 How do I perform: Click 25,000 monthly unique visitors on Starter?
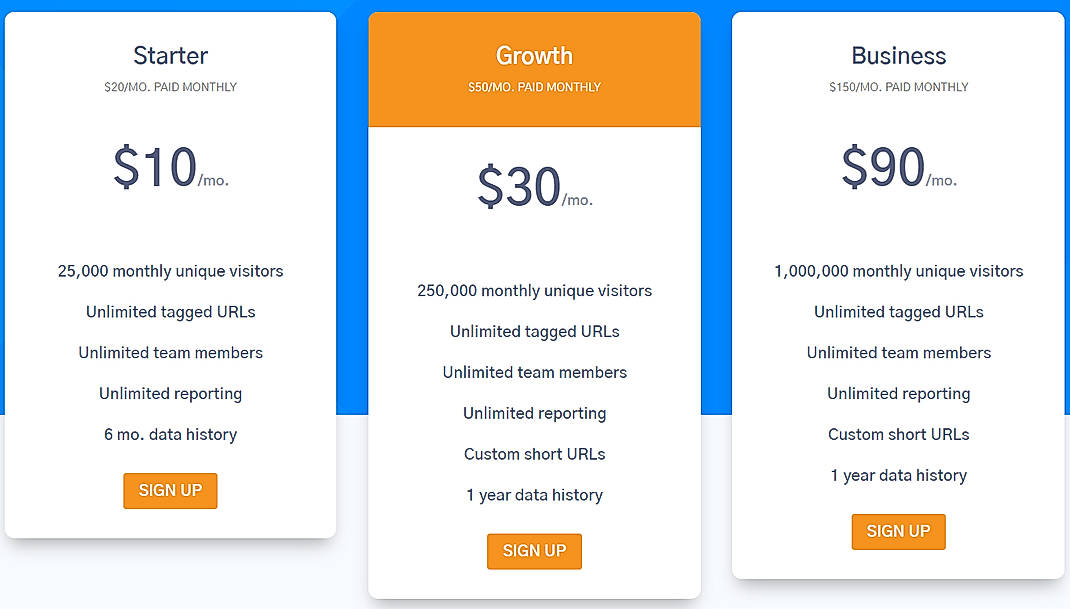coord(170,271)
